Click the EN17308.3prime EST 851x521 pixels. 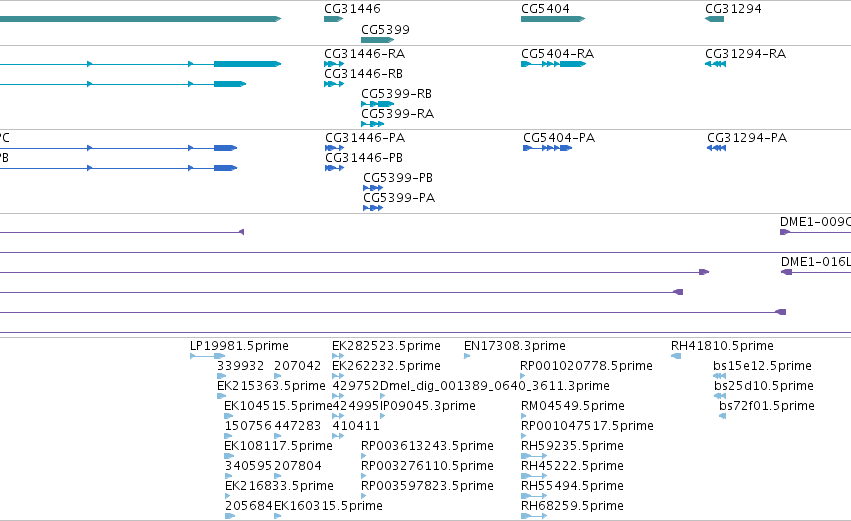point(515,346)
